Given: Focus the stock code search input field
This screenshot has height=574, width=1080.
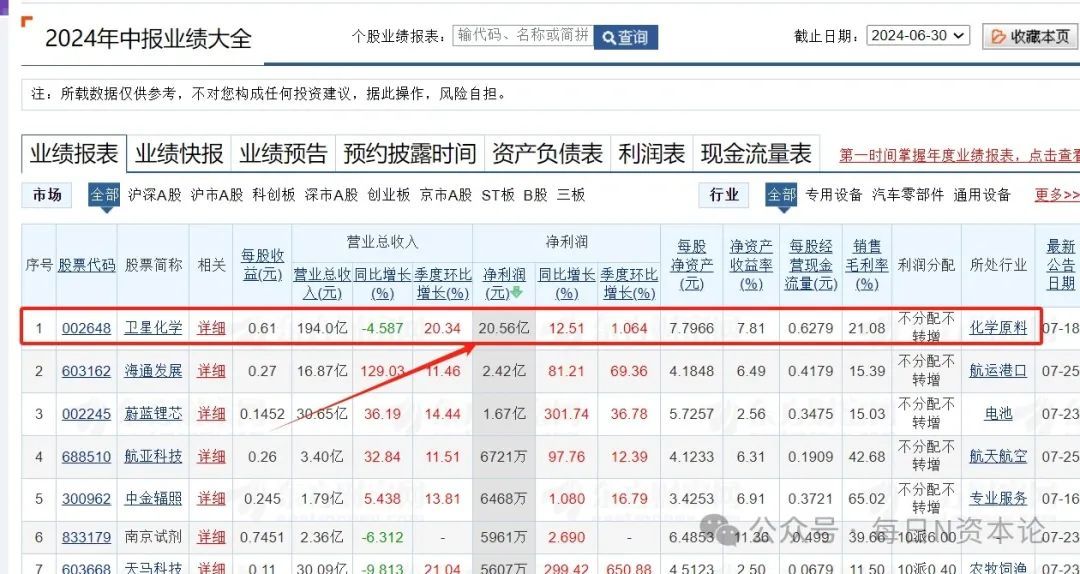Looking at the screenshot, I should coord(523,36).
